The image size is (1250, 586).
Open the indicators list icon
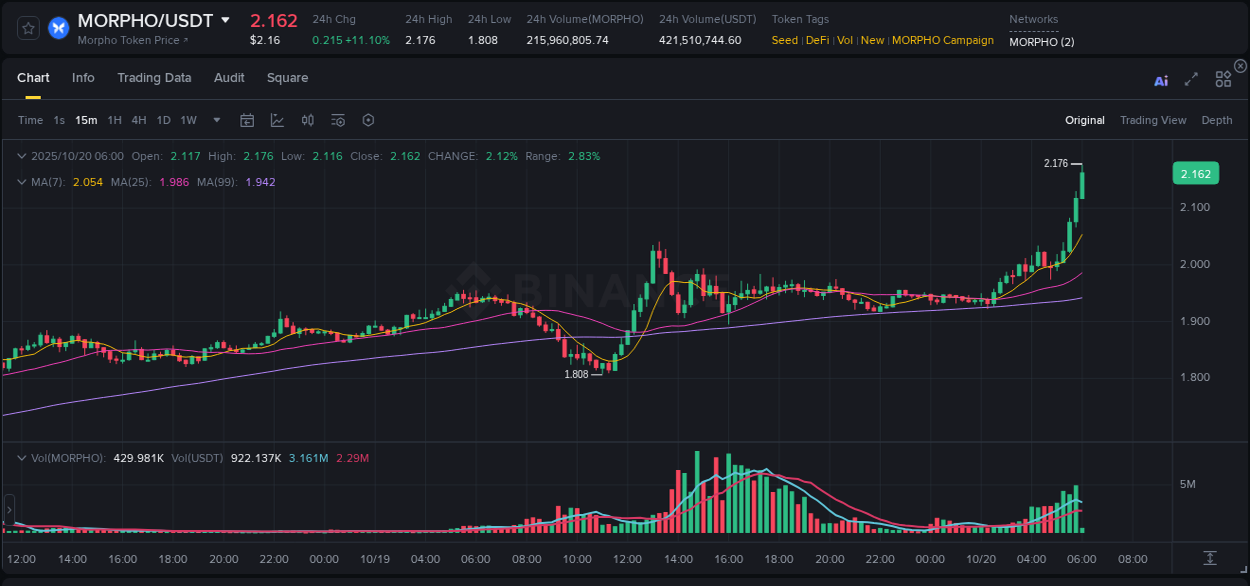(337, 120)
